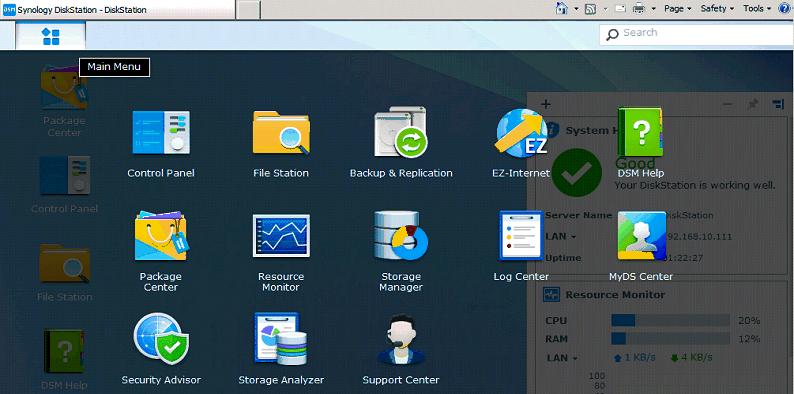
Task: Click browser Print icon
Action: pos(639,9)
